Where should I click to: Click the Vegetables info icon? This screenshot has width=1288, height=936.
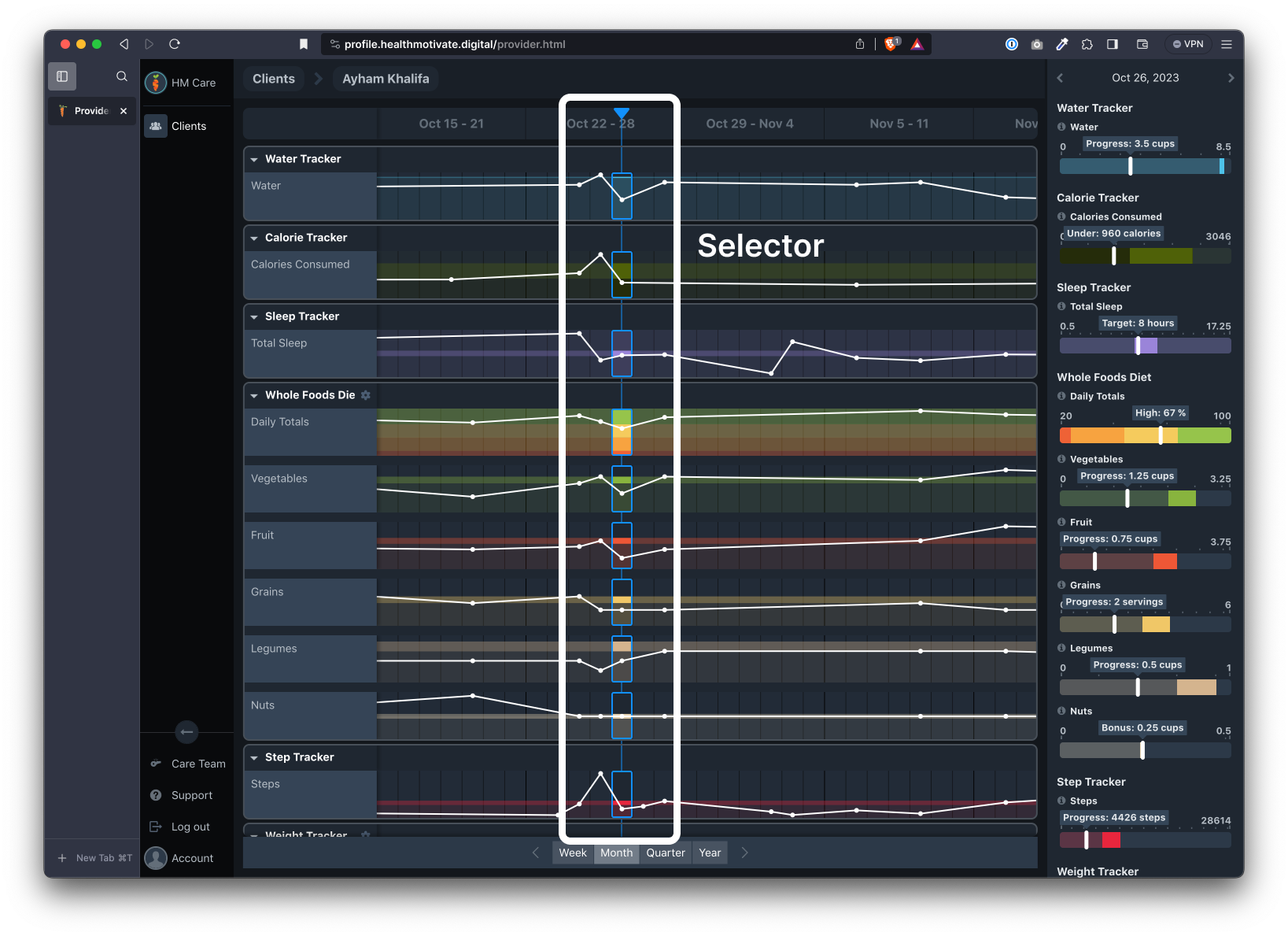[1061, 459]
